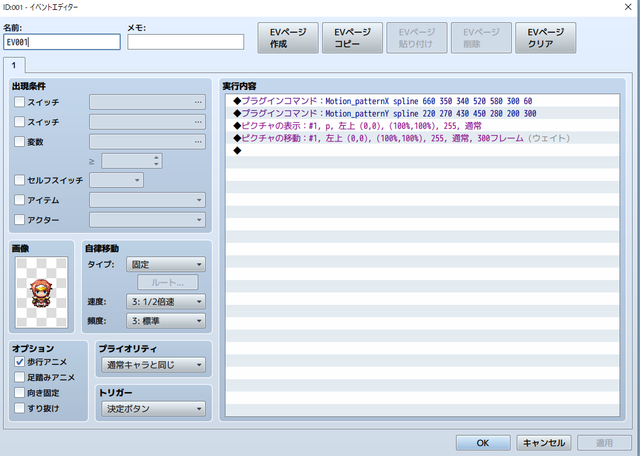This screenshot has width=640, height=456.
Task: Open the 速度 dropdown showing 3: 1/2倍速
Action: [x=166, y=302]
